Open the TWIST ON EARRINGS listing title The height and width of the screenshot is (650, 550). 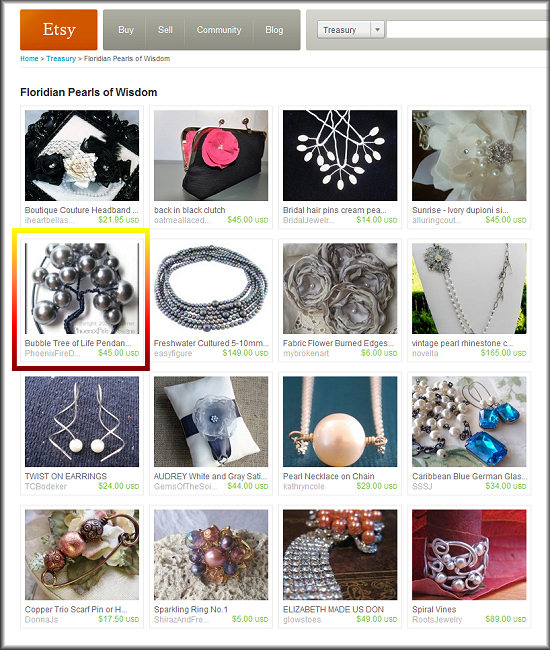(66, 476)
